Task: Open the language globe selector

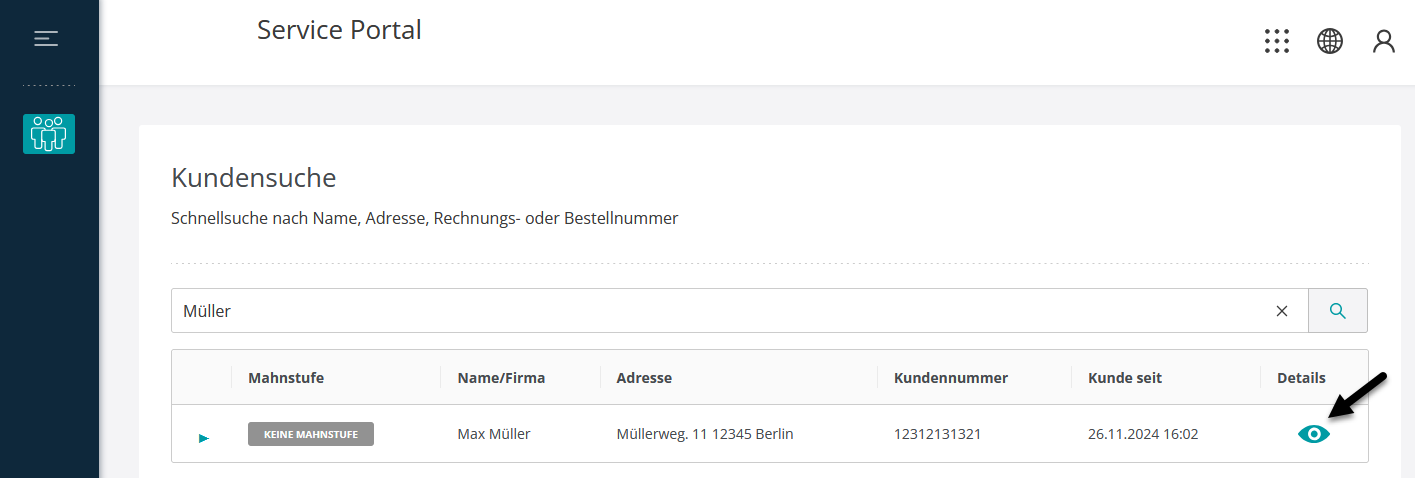Action: coord(1330,41)
